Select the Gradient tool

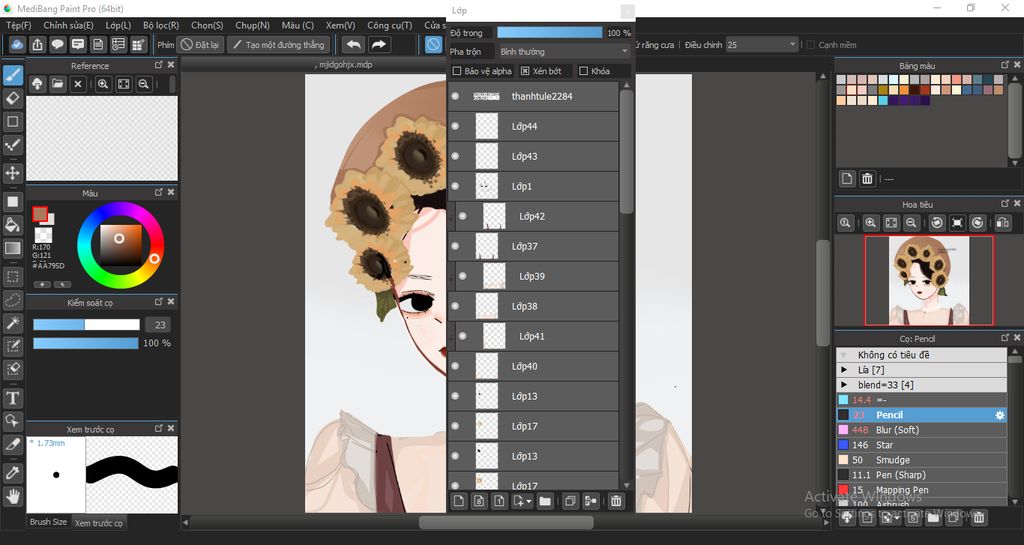pyautogui.click(x=12, y=248)
